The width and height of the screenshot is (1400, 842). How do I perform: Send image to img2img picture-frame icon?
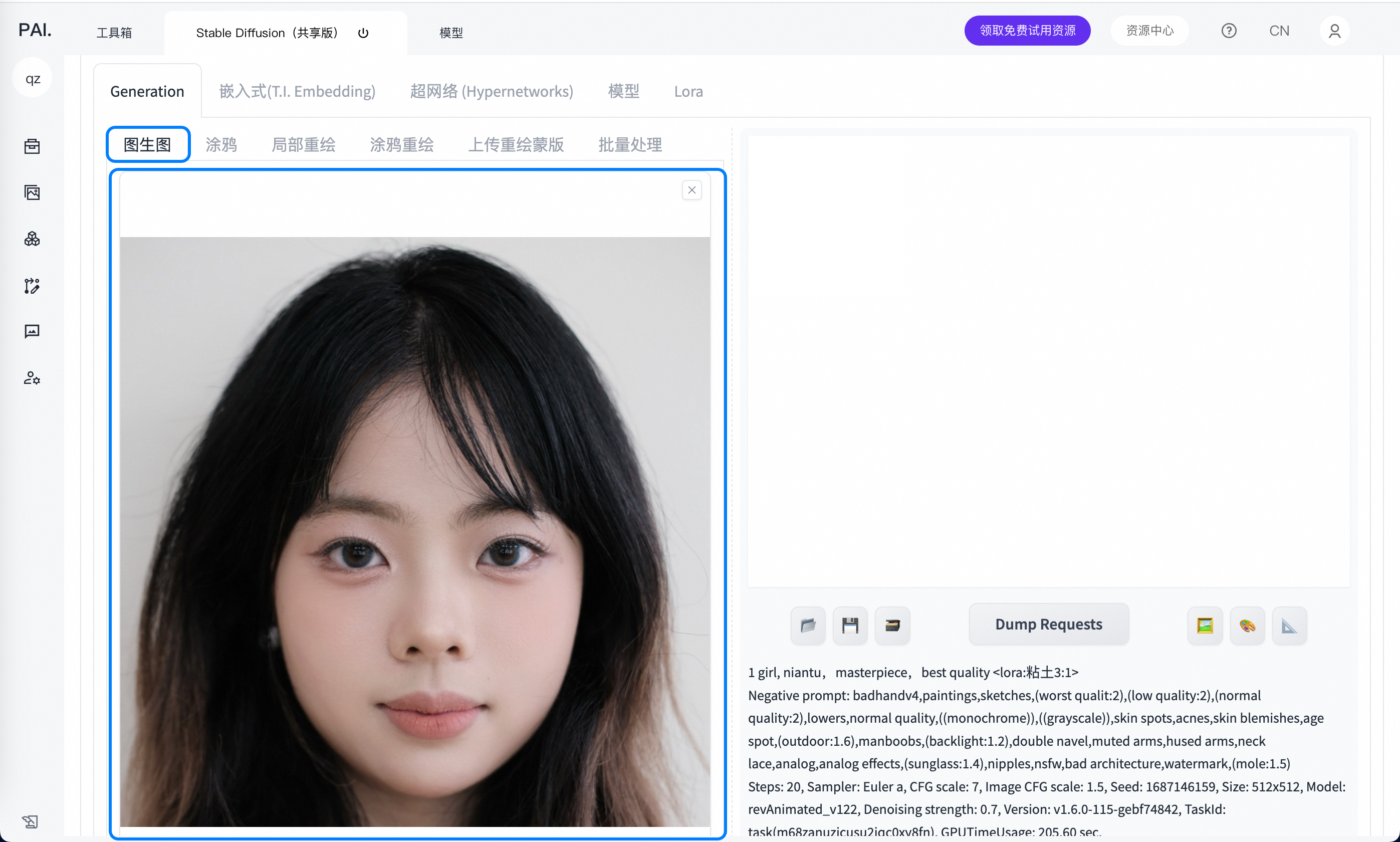pyautogui.click(x=1205, y=625)
